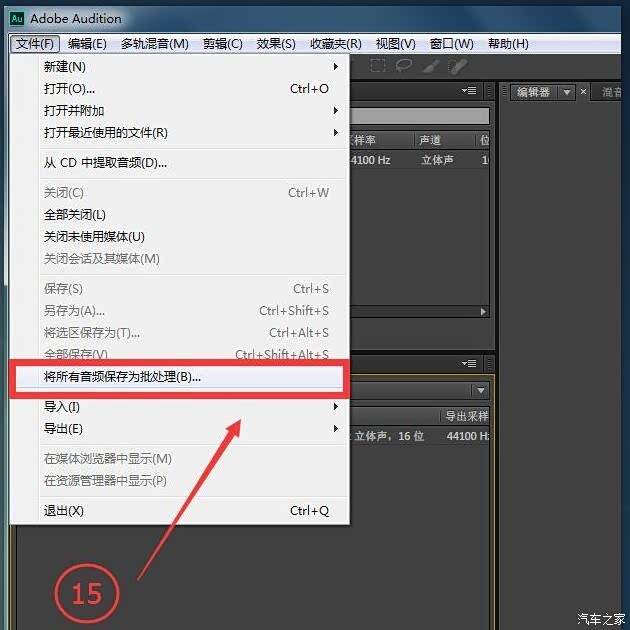Open the 帮助(H) menu
The width and height of the screenshot is (630, 630).
click(508, 43)
